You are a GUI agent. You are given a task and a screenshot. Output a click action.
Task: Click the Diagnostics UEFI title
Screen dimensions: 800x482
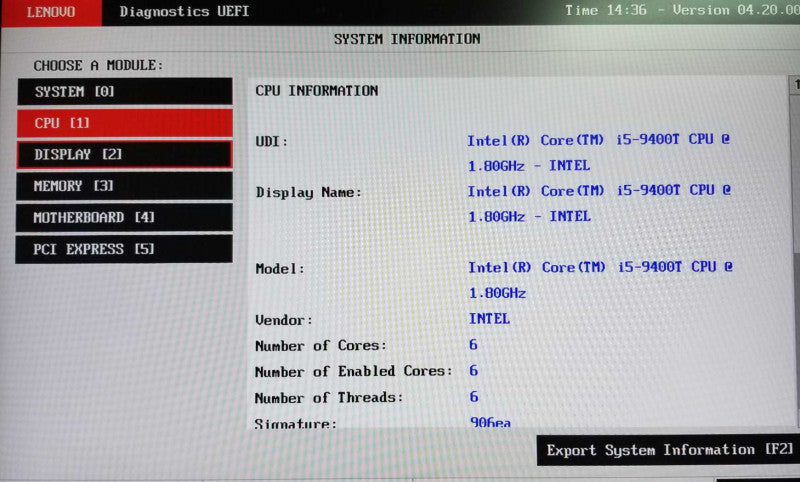click(184, 12)
